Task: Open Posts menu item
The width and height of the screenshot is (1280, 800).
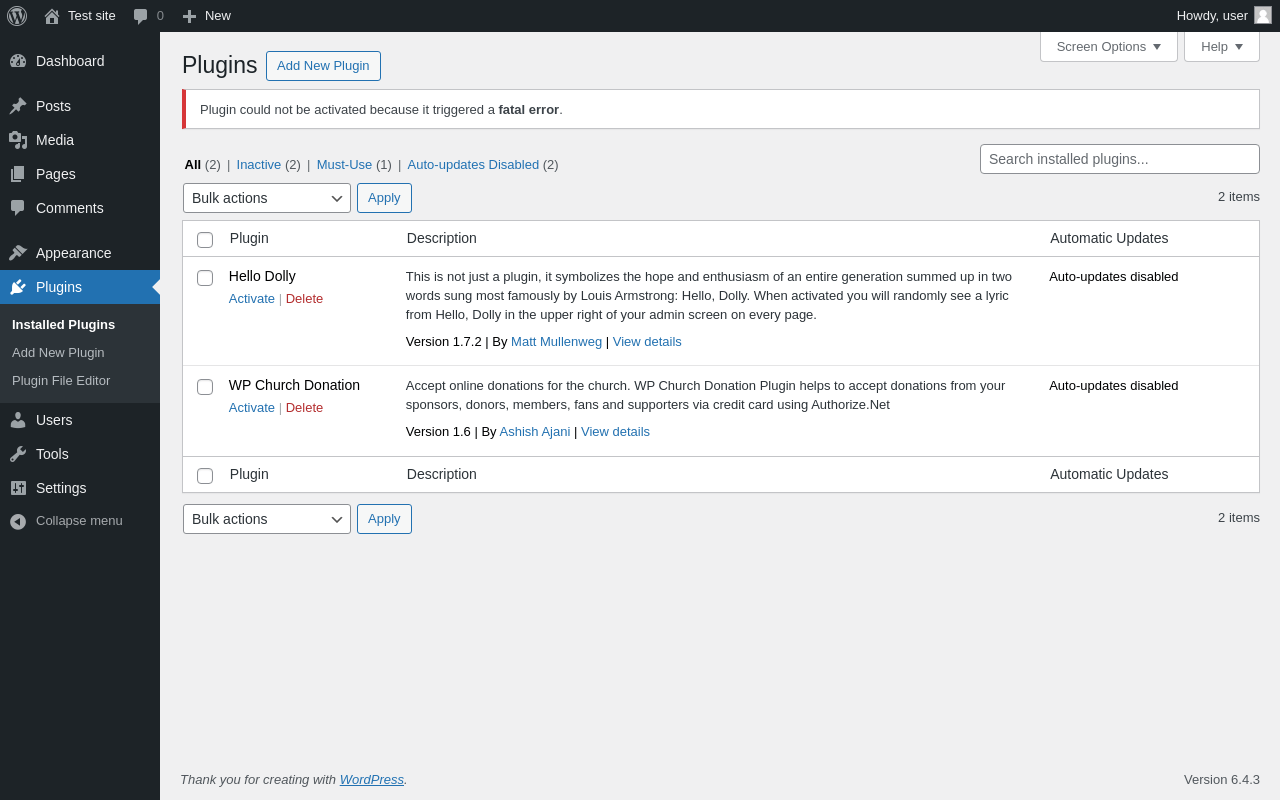Action: (x=80, y=106)
